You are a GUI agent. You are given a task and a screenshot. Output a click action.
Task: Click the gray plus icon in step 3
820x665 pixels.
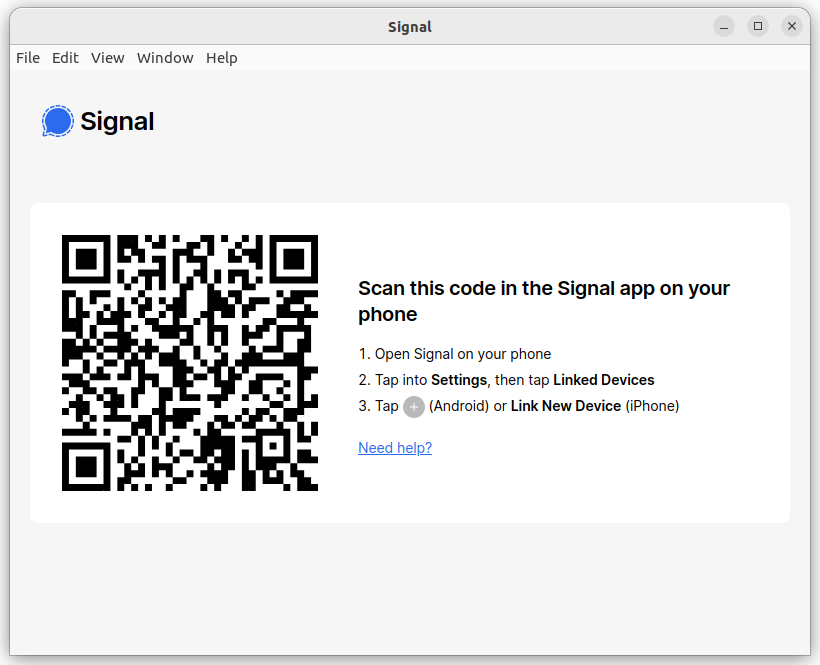[414, 407]
